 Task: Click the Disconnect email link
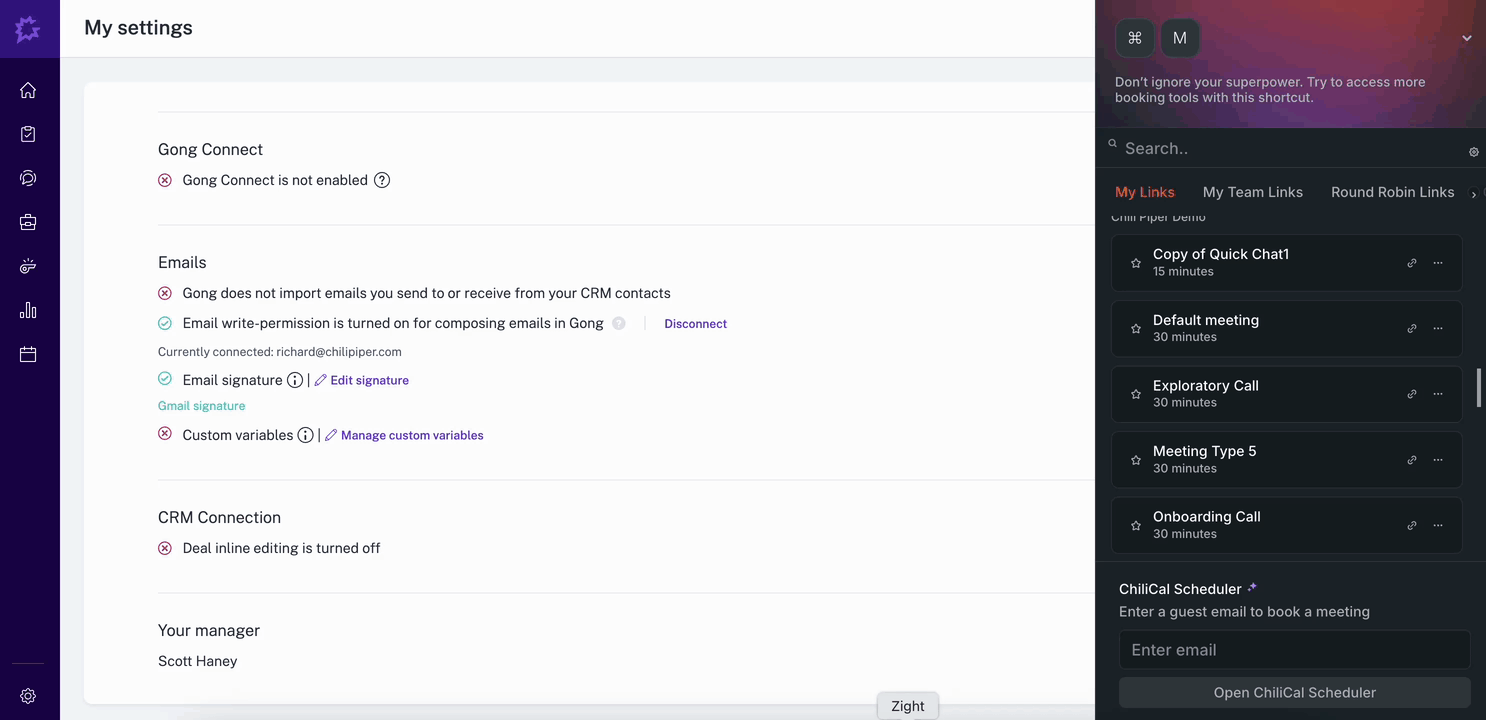pyautogui.click(x=695, y=324)
